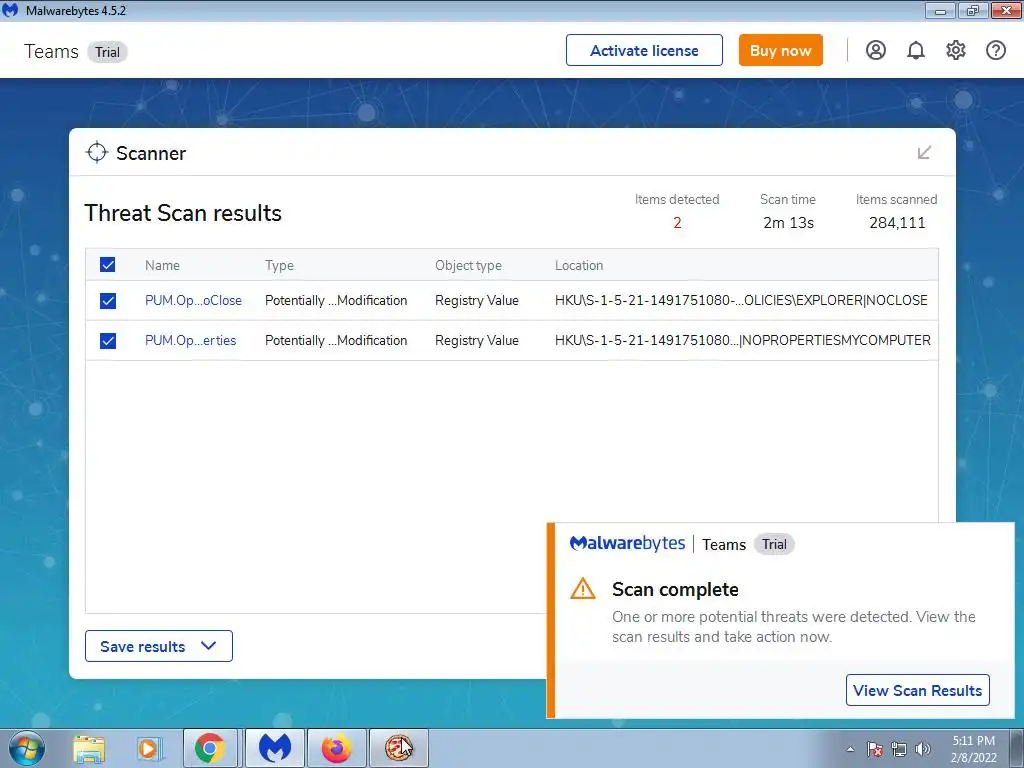
Task: Open Firefox from taskbar
Action: pyautogui.click(x=336, y=748)
